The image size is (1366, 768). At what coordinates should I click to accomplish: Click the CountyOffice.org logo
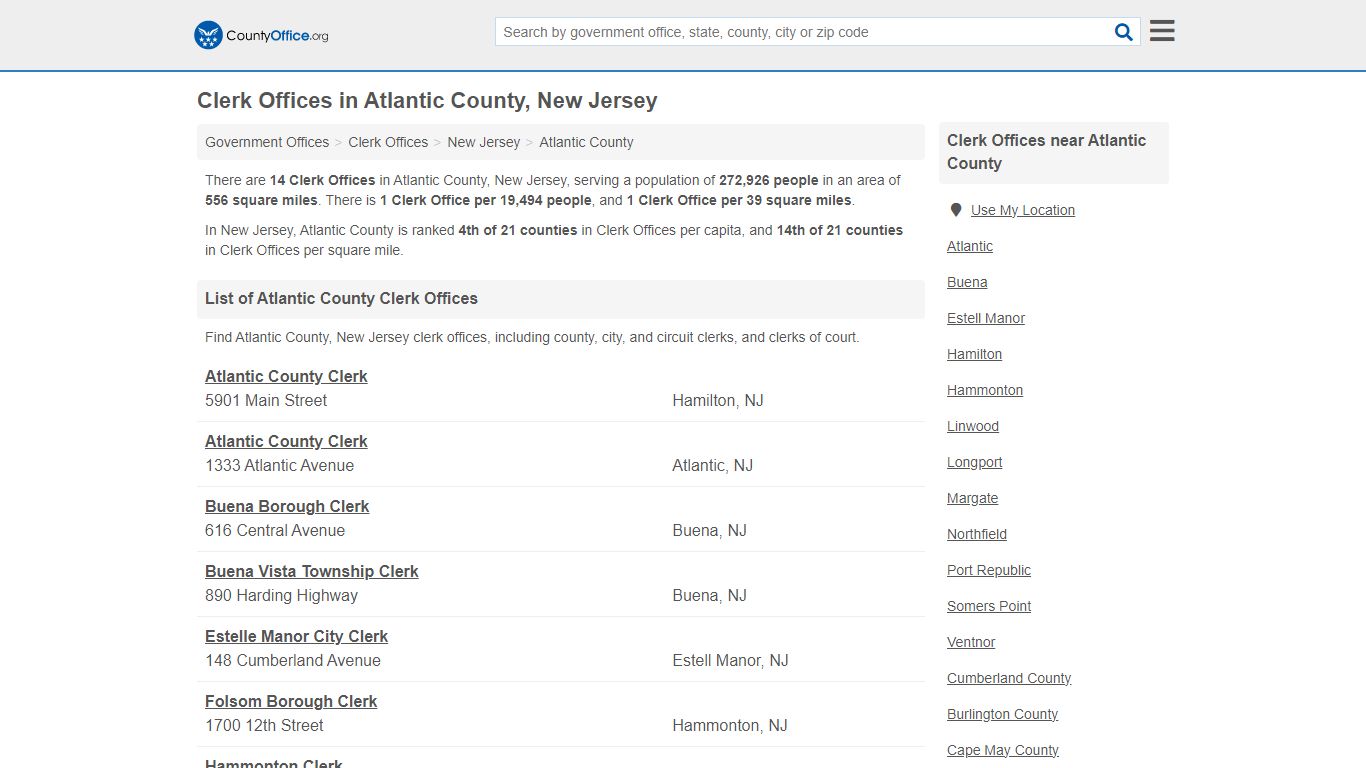tap(261, 35)
